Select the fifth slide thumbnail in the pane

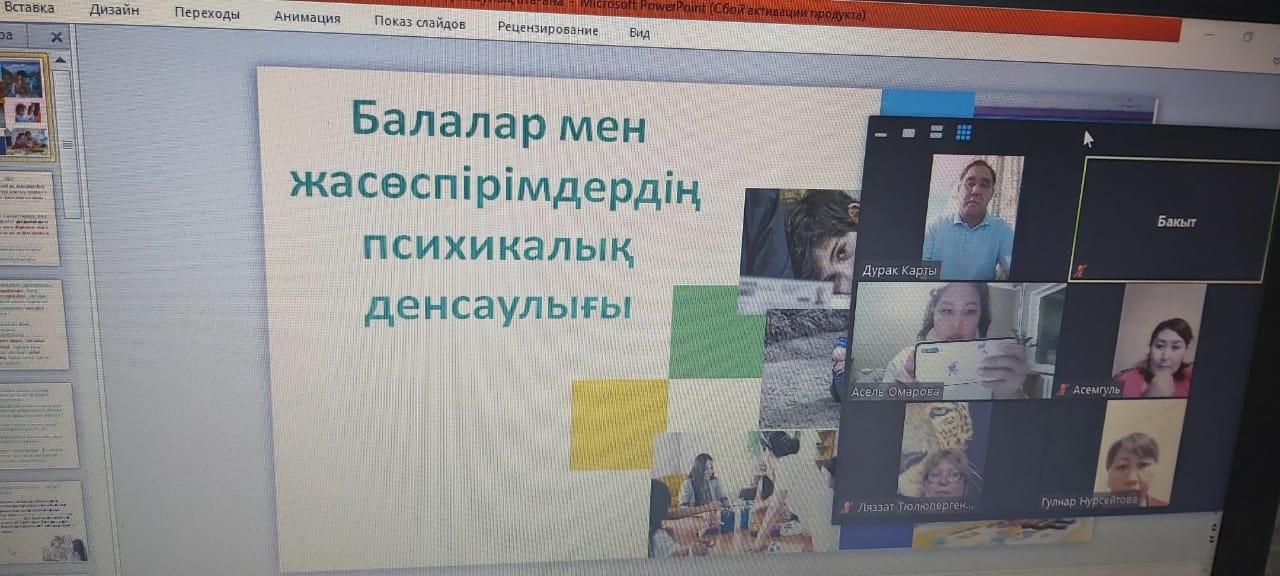(45, 522)
